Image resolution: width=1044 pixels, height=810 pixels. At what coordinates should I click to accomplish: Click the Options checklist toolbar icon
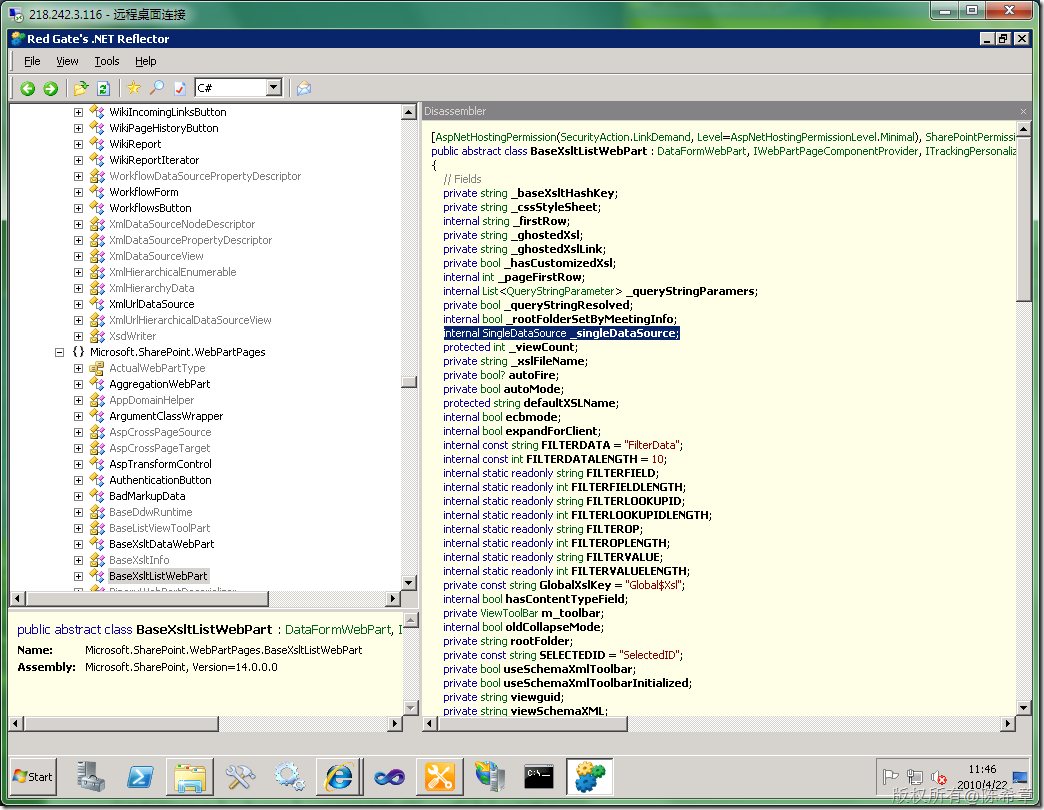179,88
